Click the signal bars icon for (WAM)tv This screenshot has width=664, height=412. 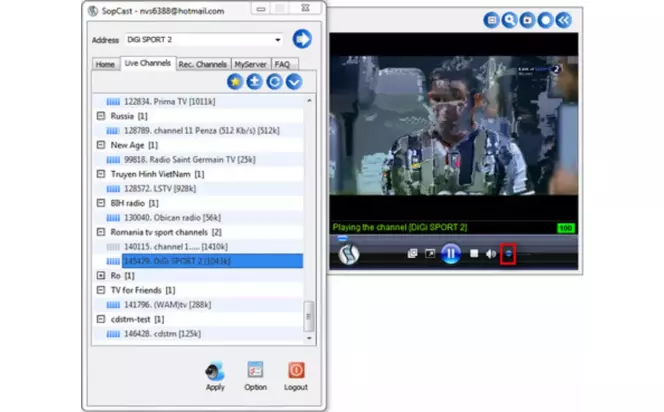tap(113, 304)
